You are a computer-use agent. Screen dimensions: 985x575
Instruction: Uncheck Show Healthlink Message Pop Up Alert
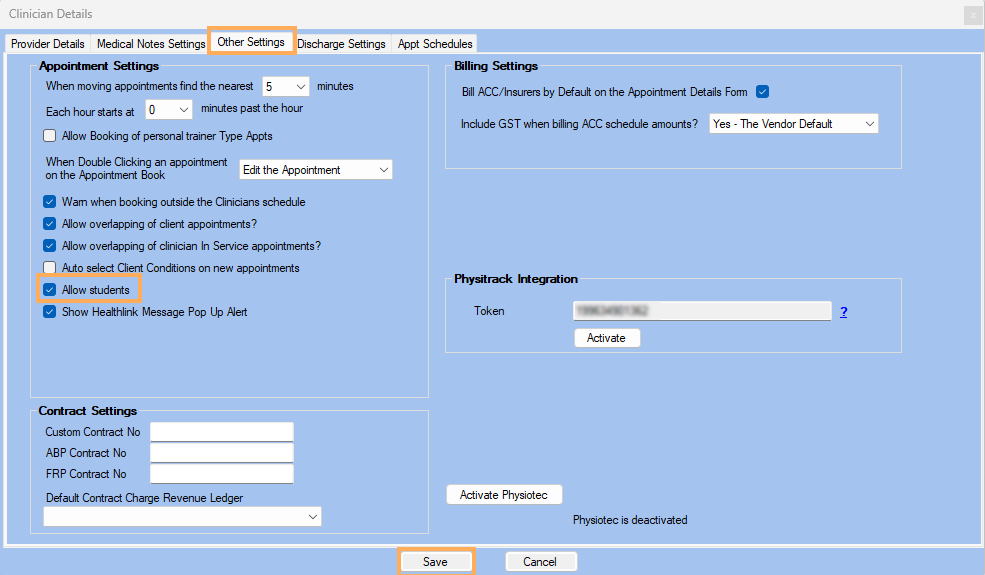(50, 312)
